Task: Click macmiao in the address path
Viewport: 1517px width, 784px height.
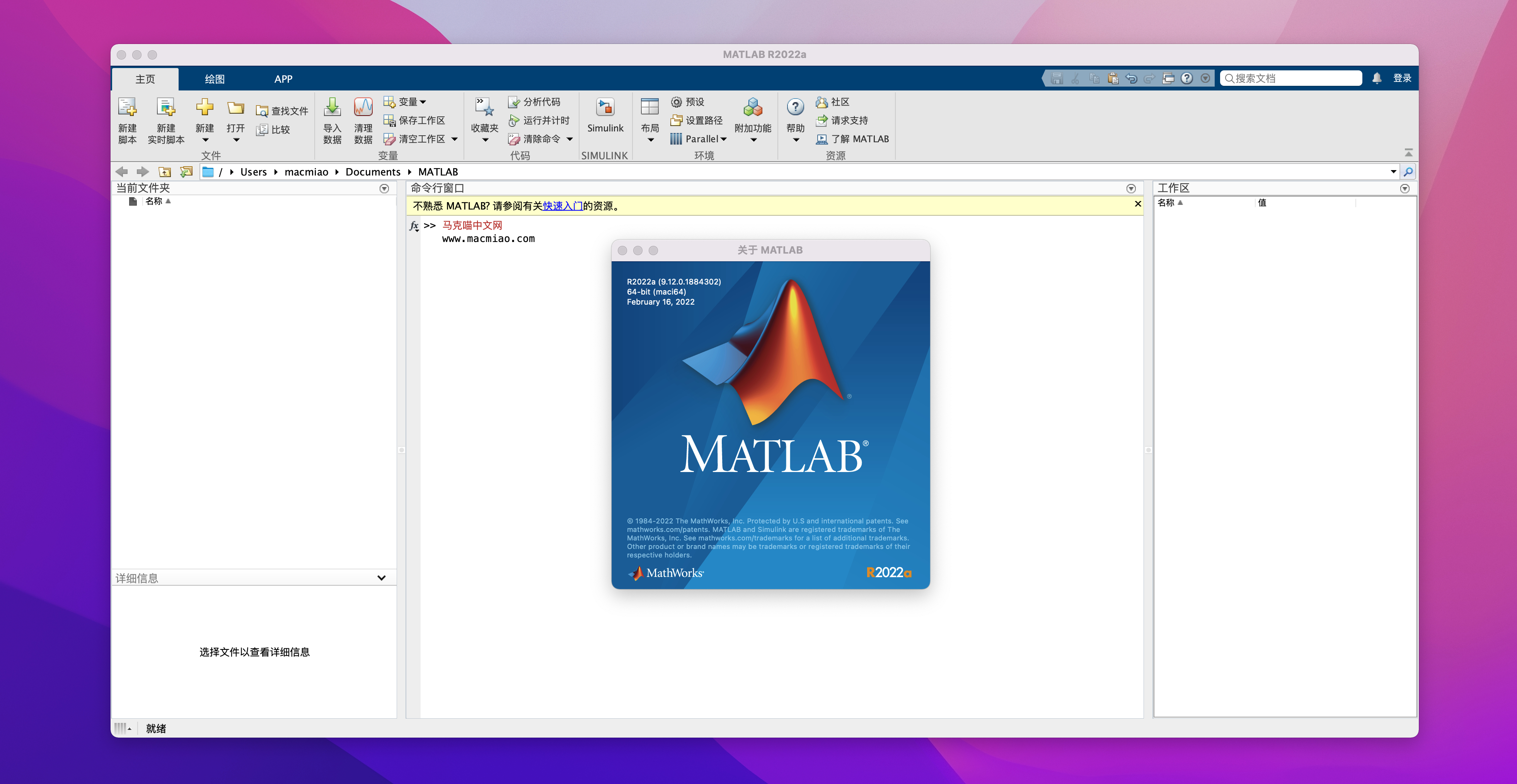Action: click(306, 172)
